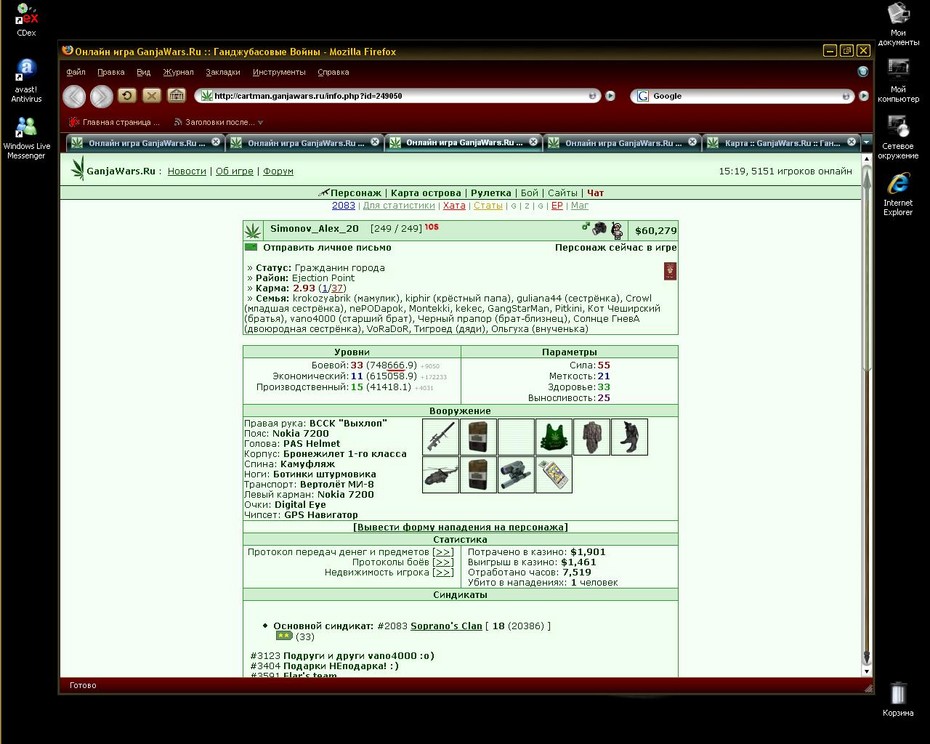Open the tab list dropdown arrow
This screenshot has height=744, width=930.
[x=867, y=142]
